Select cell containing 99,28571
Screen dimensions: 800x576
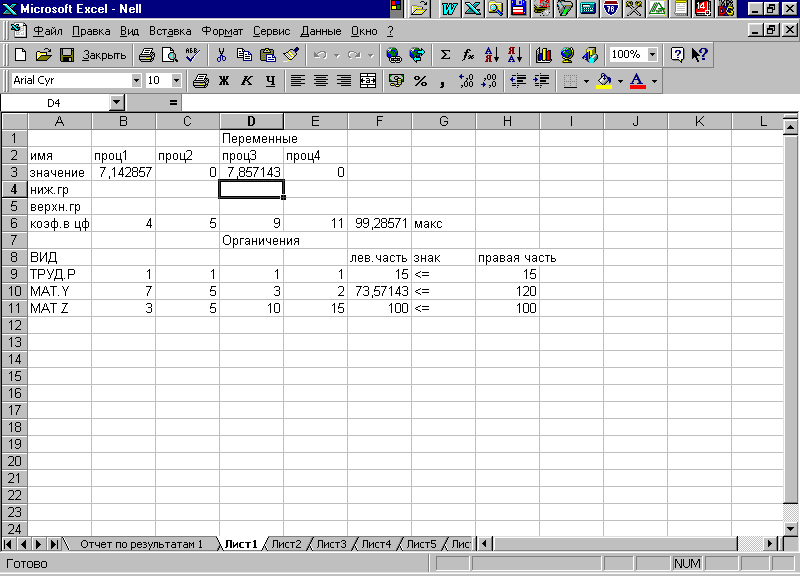[x=379, y=223]
